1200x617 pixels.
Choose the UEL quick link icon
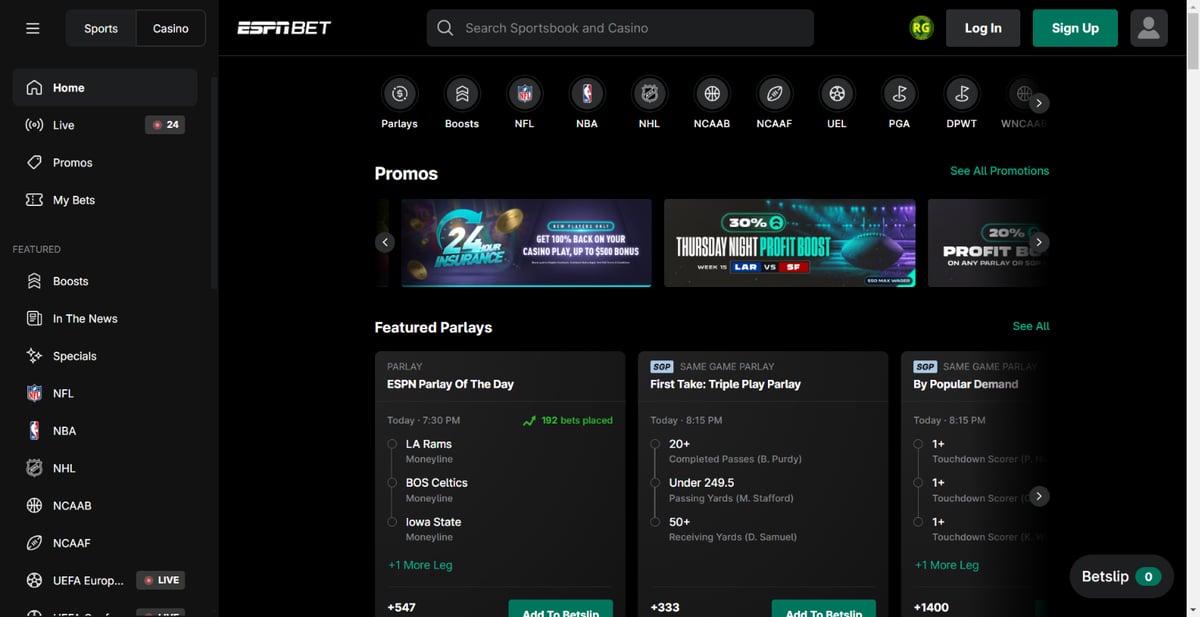click(x=837, y=94)
